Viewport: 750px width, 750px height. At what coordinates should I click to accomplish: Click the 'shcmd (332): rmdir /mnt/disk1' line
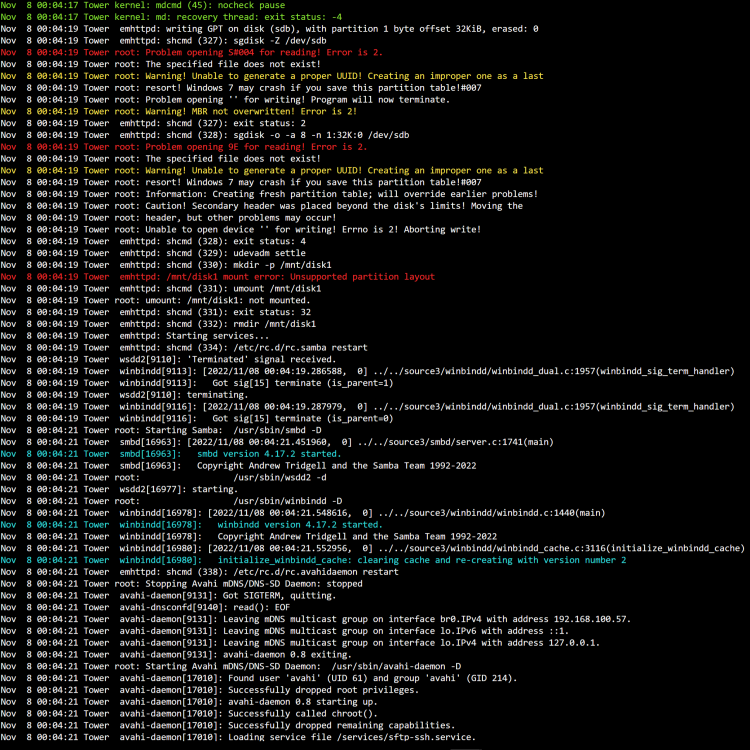coord(158,324)
